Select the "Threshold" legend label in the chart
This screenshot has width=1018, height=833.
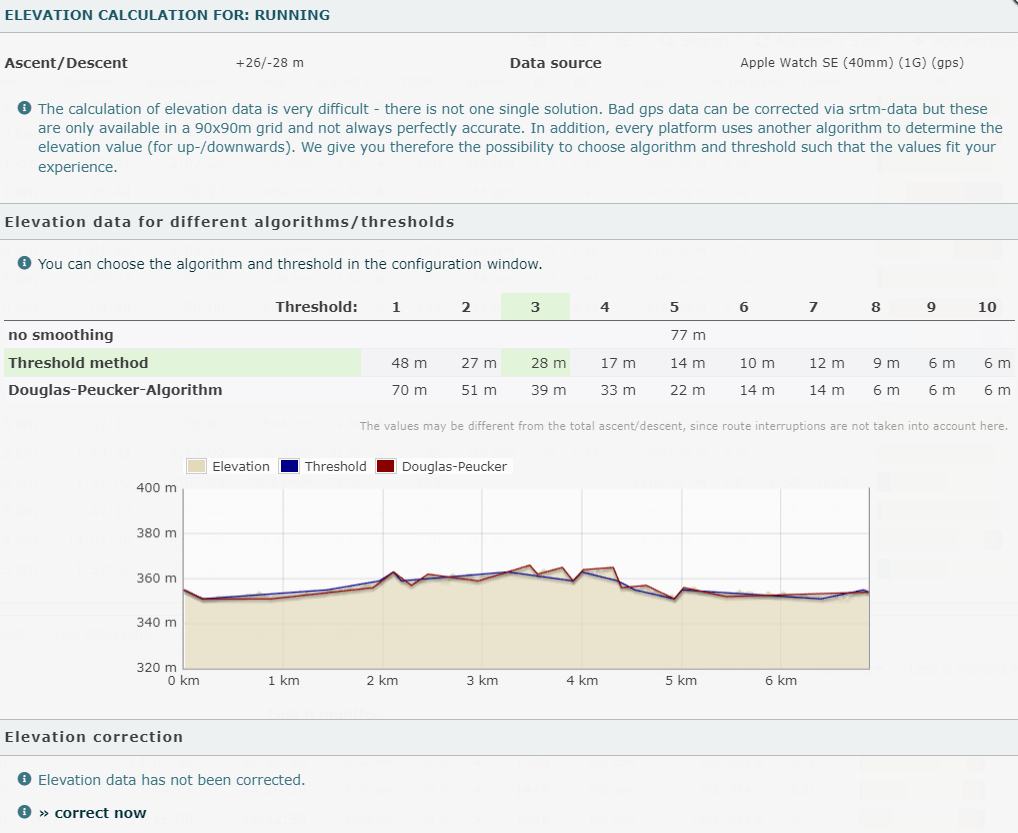tap(336, 466)
